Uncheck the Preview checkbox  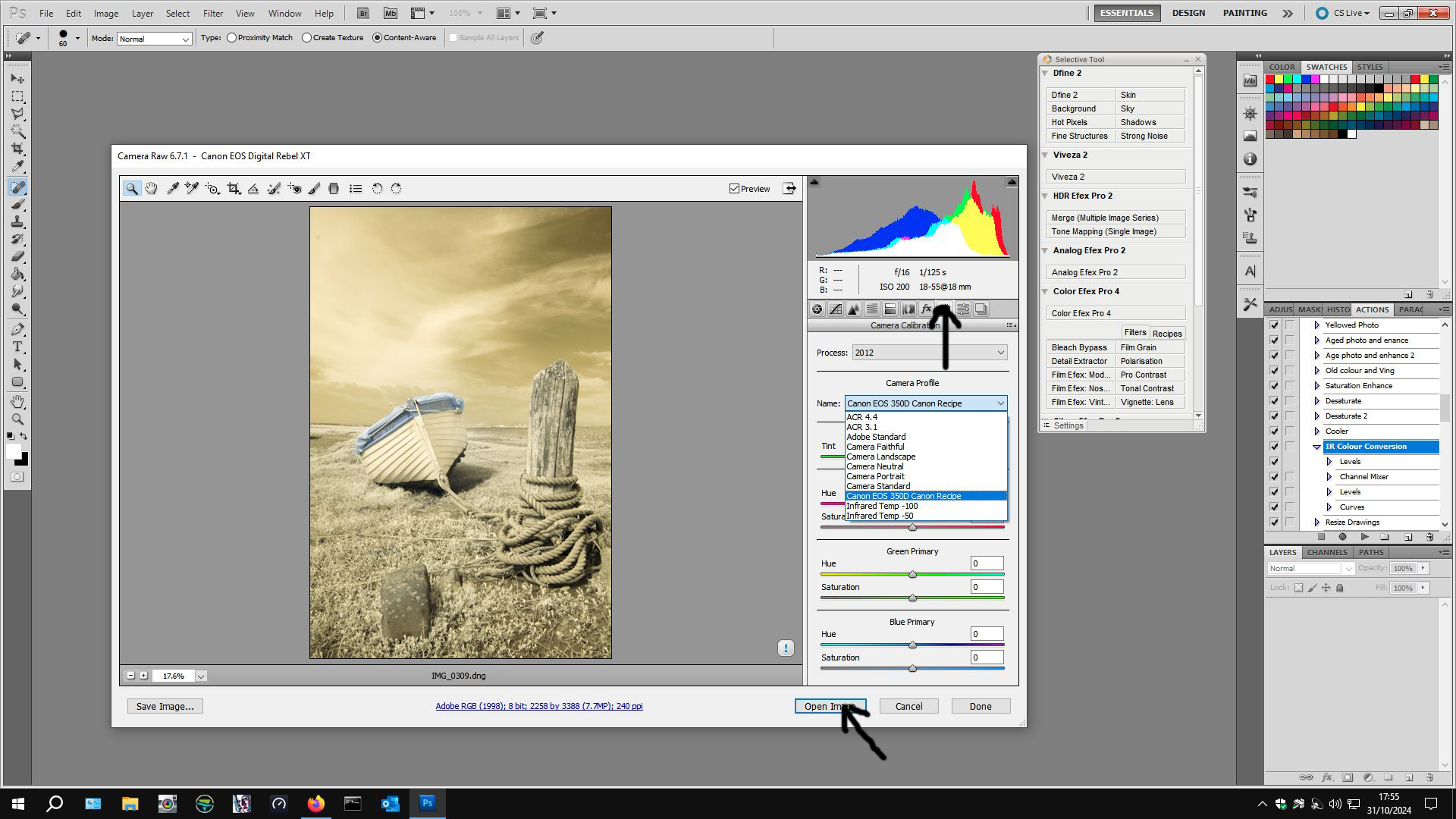[x=734, y=189]
